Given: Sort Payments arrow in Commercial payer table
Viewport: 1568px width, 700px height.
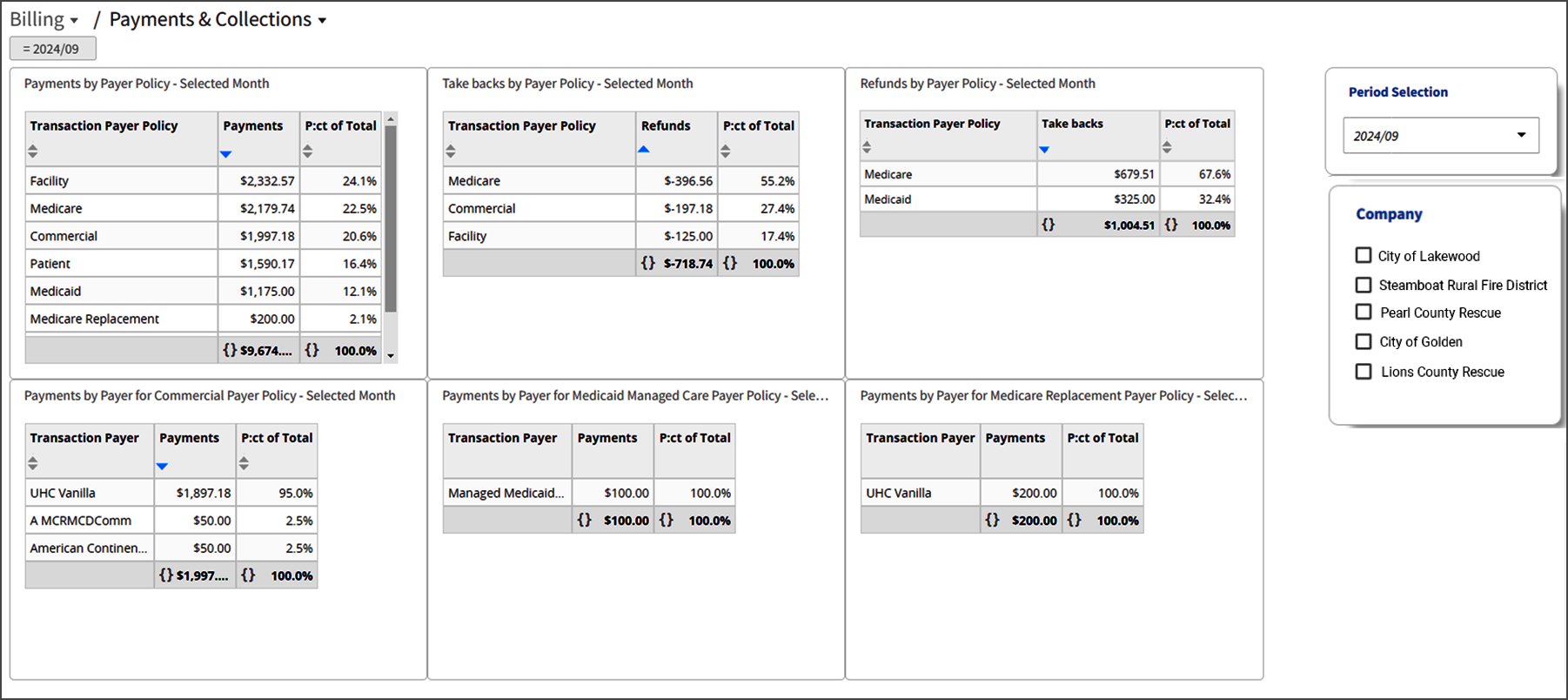Looking at the screenshot, I should point(162,466).
